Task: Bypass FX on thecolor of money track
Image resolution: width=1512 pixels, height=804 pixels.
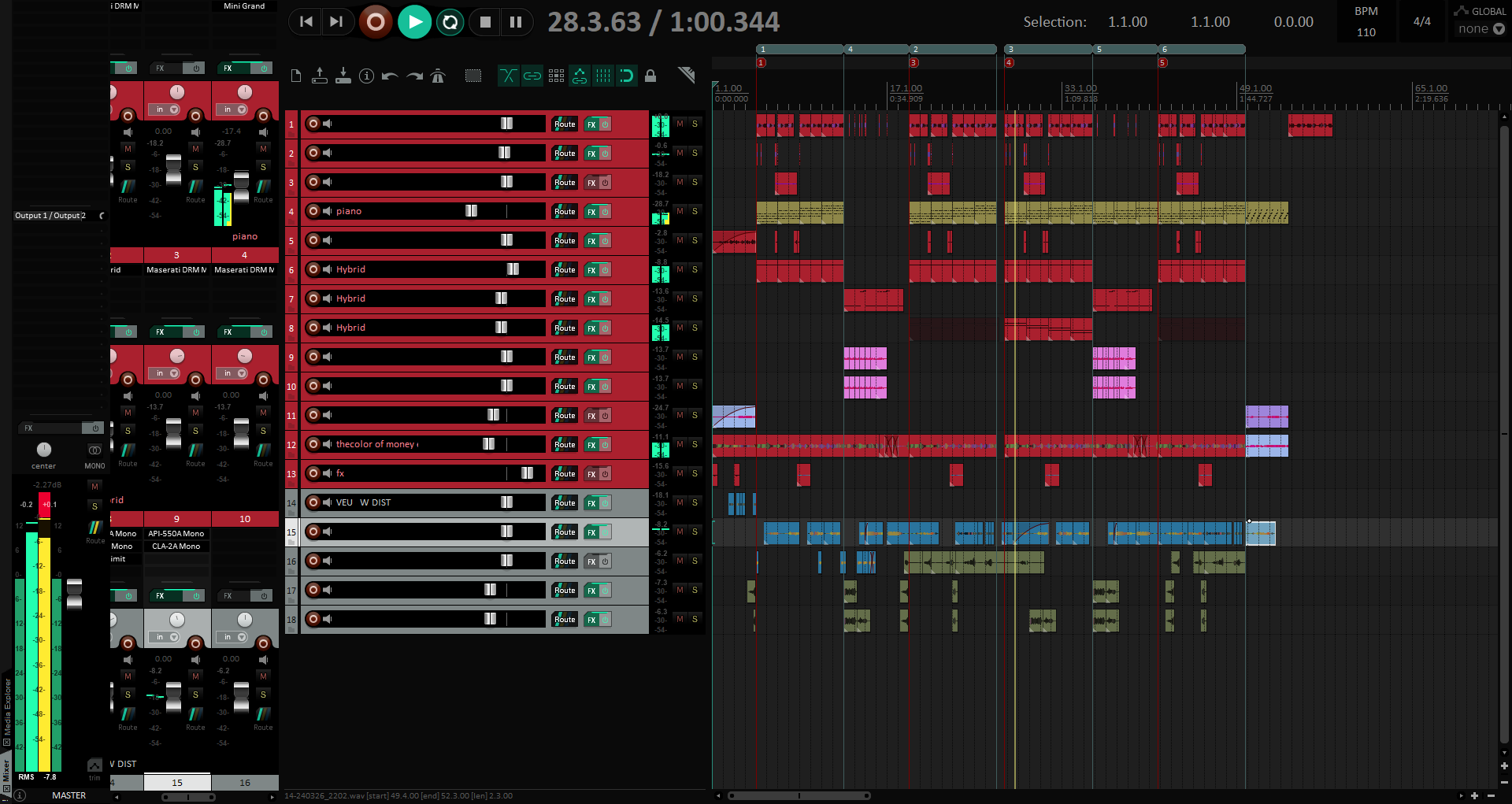Action: [606, 444]
